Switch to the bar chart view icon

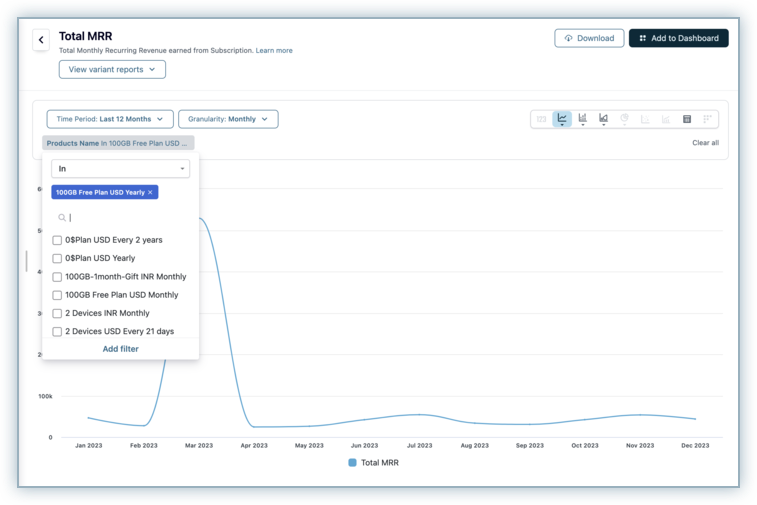[x=583, y=119]
